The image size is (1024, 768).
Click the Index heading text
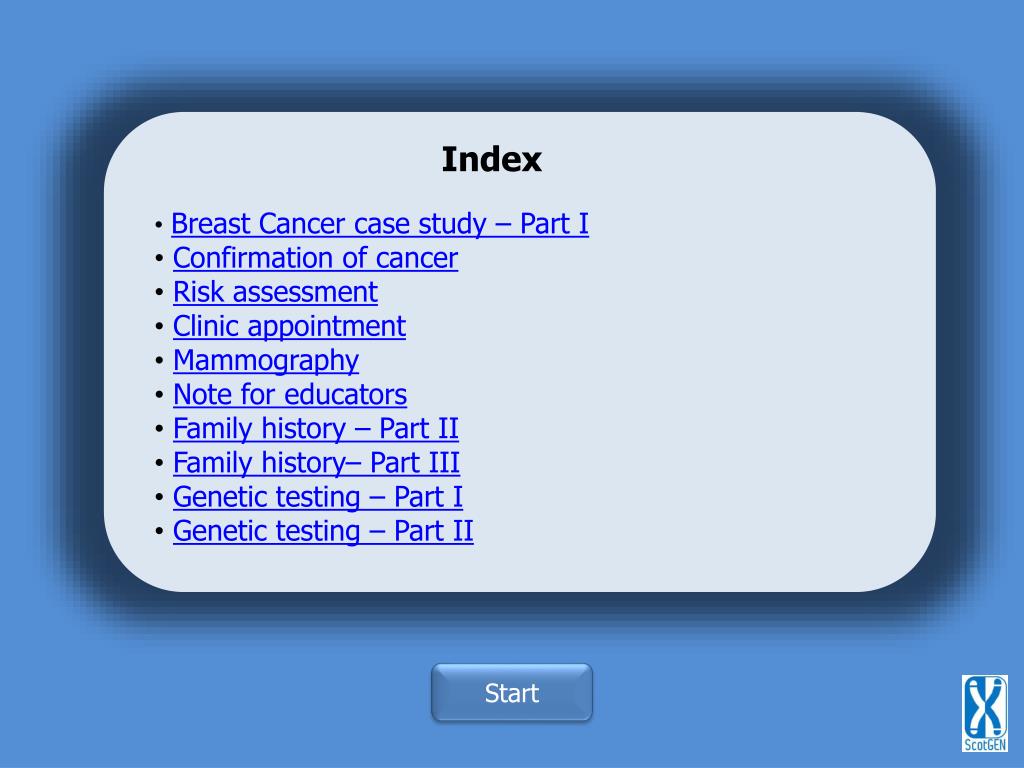click(492, 159)
